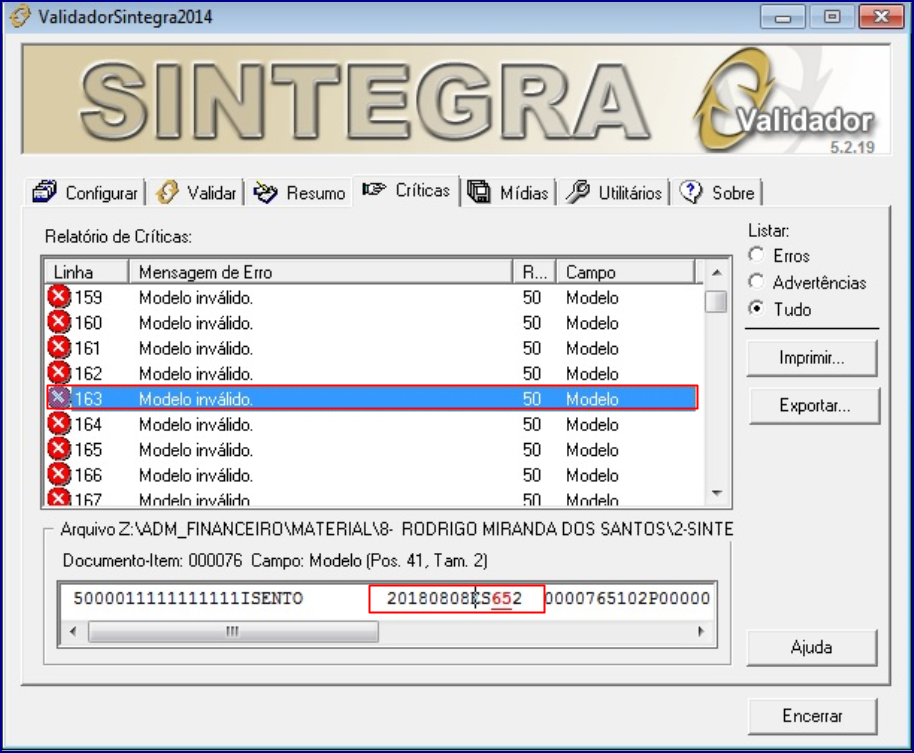Click the R... column header
Image resolution: width=914 pixels, height=753 pixels.
pos(535,272)
